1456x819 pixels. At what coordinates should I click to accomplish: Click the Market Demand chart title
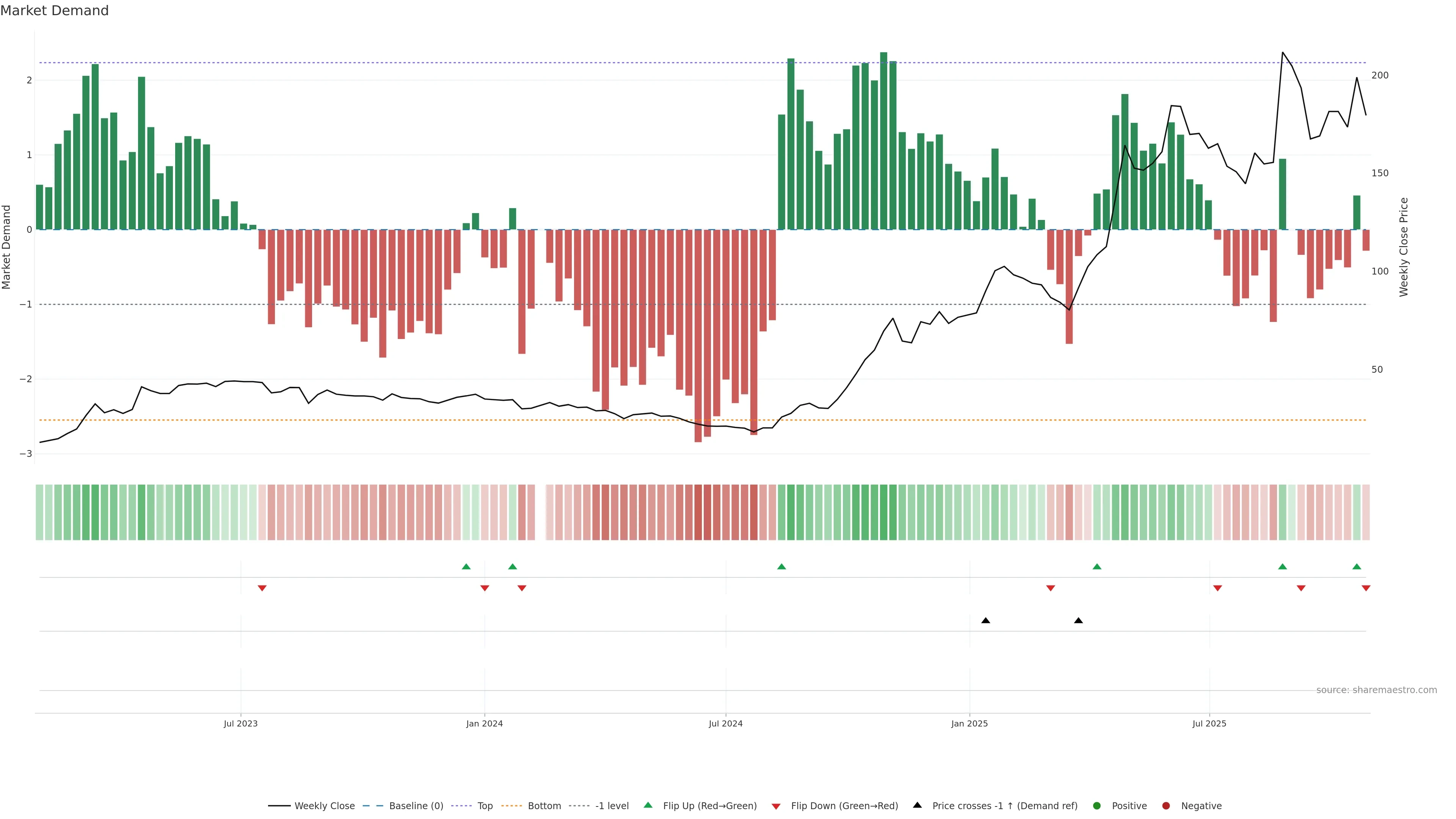[x=54, y=11]
